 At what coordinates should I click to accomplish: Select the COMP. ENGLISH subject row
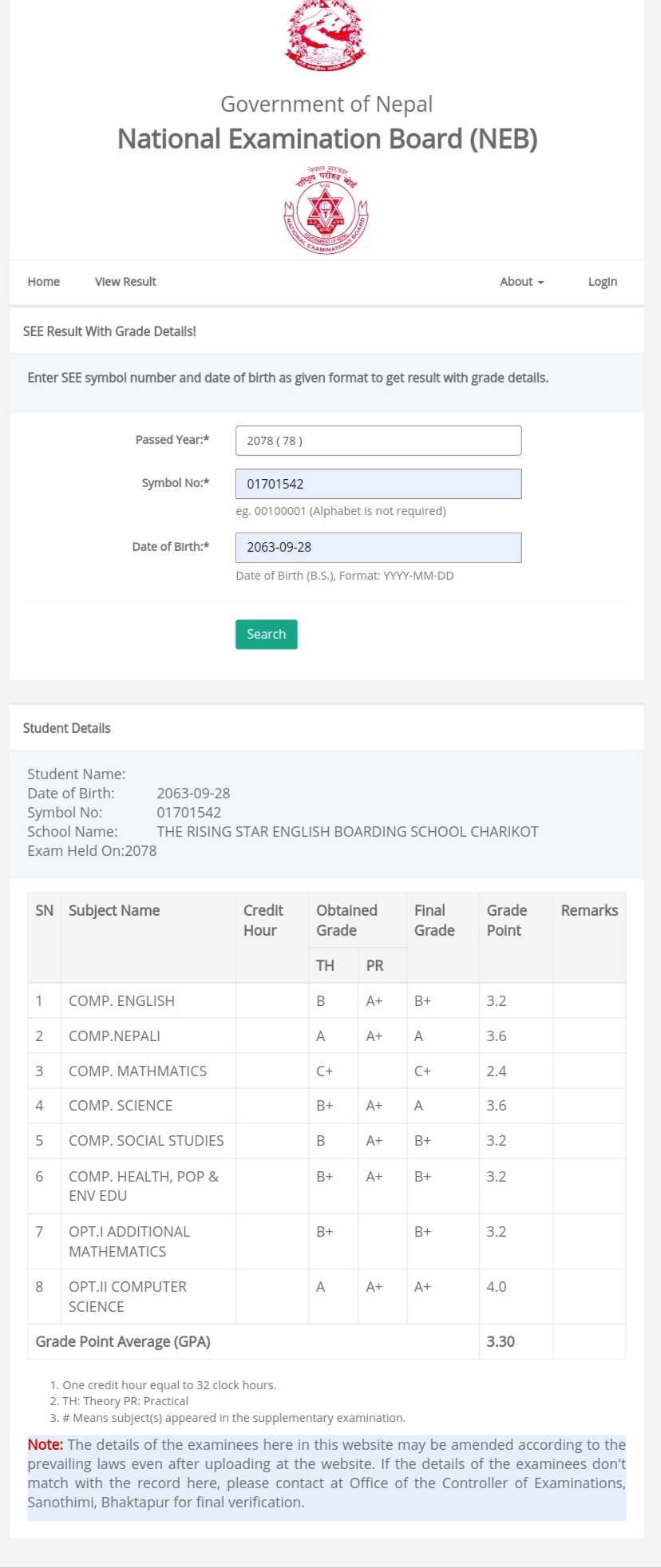pos(121,1001)
